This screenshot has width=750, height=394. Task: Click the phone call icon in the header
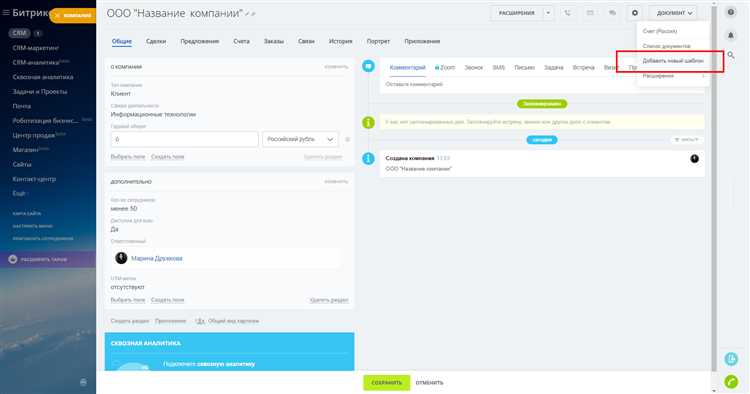(x=567, y=13)
